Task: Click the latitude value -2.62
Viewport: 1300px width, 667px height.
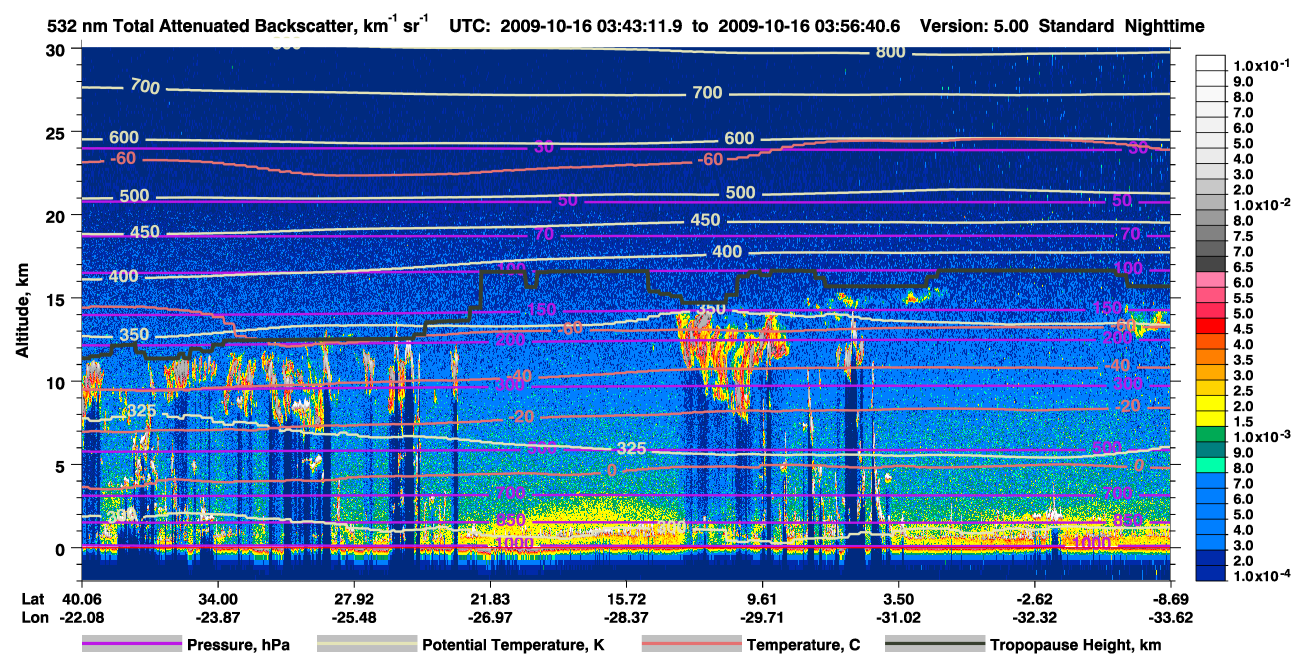Action: (x=1034, y=598)
